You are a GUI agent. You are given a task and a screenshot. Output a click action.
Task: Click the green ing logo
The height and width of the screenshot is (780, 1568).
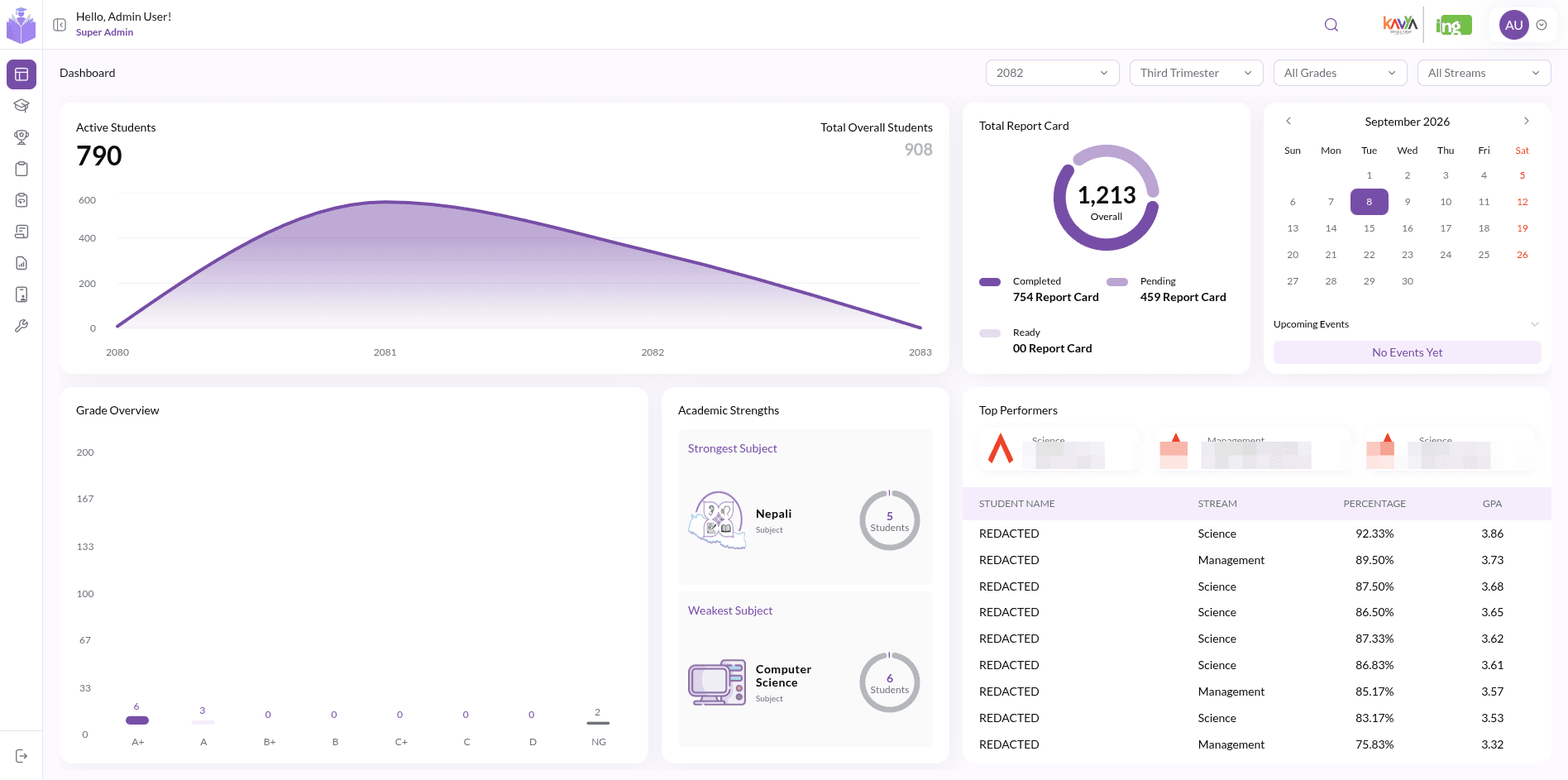(1454, 25)
